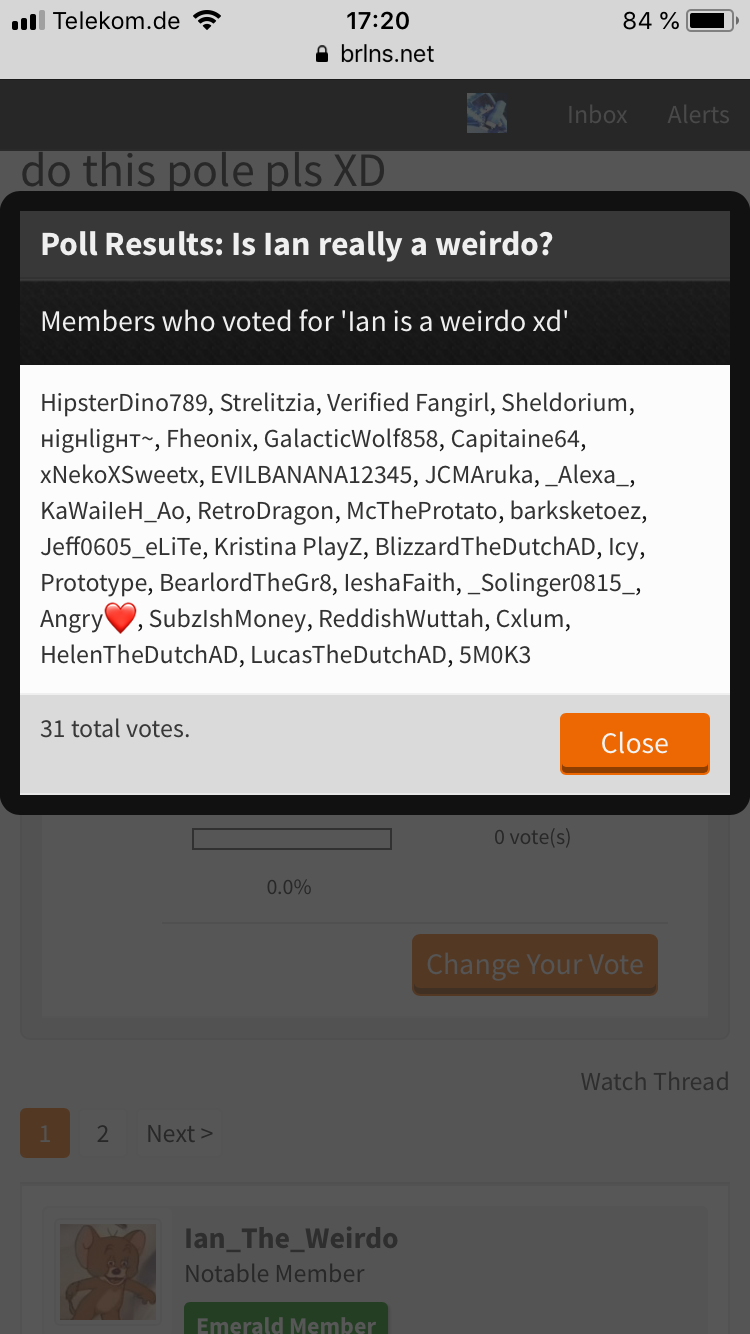Go to thread page 2
Screen dimensions: 750x1334
[x=102, y=1133]
